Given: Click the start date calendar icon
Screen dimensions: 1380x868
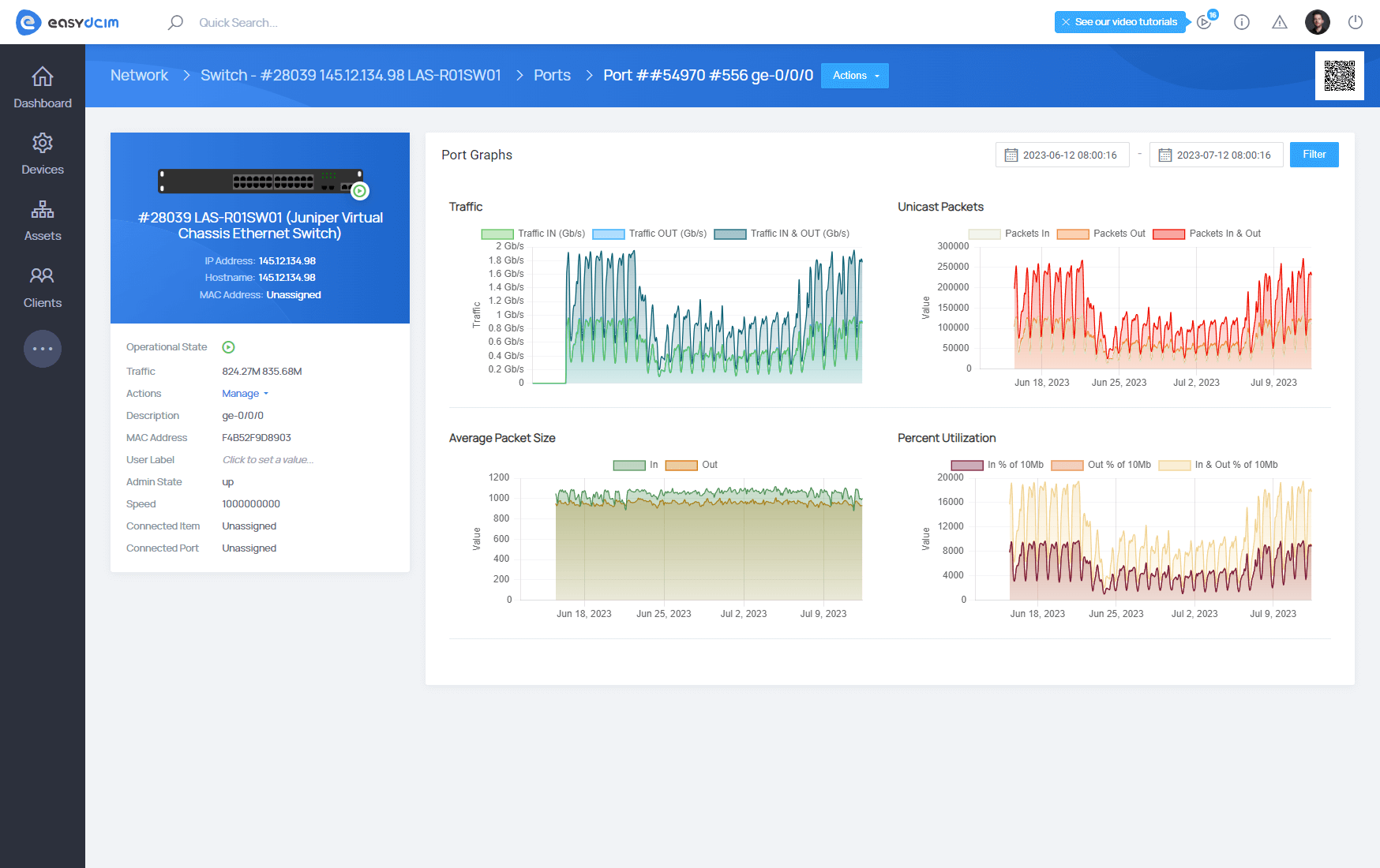Looking at the screenshot, I should click(x=1011, y=155).
